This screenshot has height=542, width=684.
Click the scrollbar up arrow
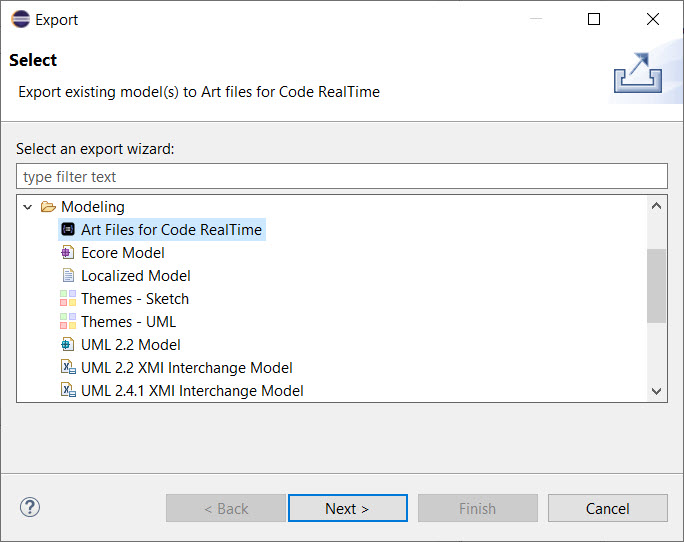pos(657,206)
